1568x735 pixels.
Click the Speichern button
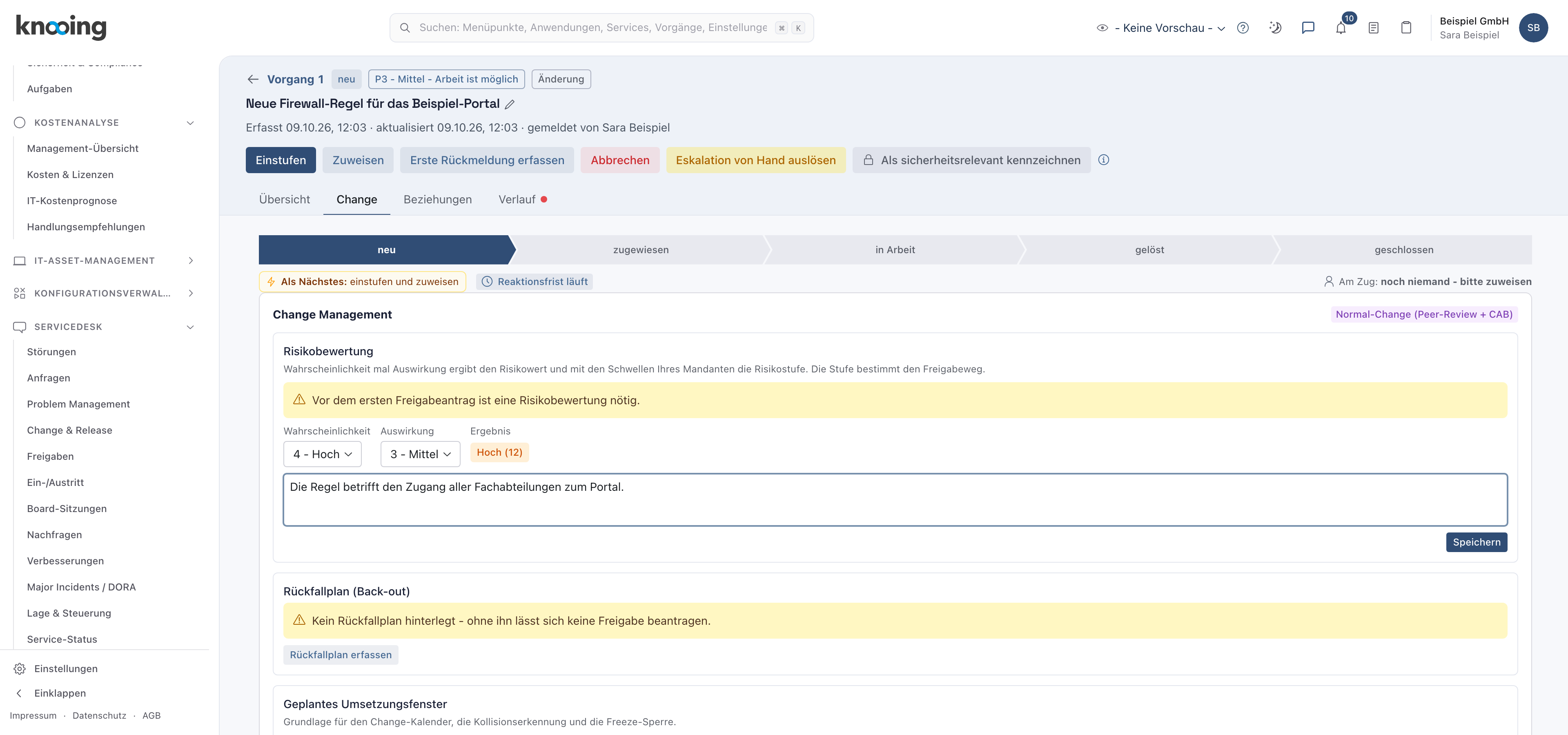tap(1476, 542)
